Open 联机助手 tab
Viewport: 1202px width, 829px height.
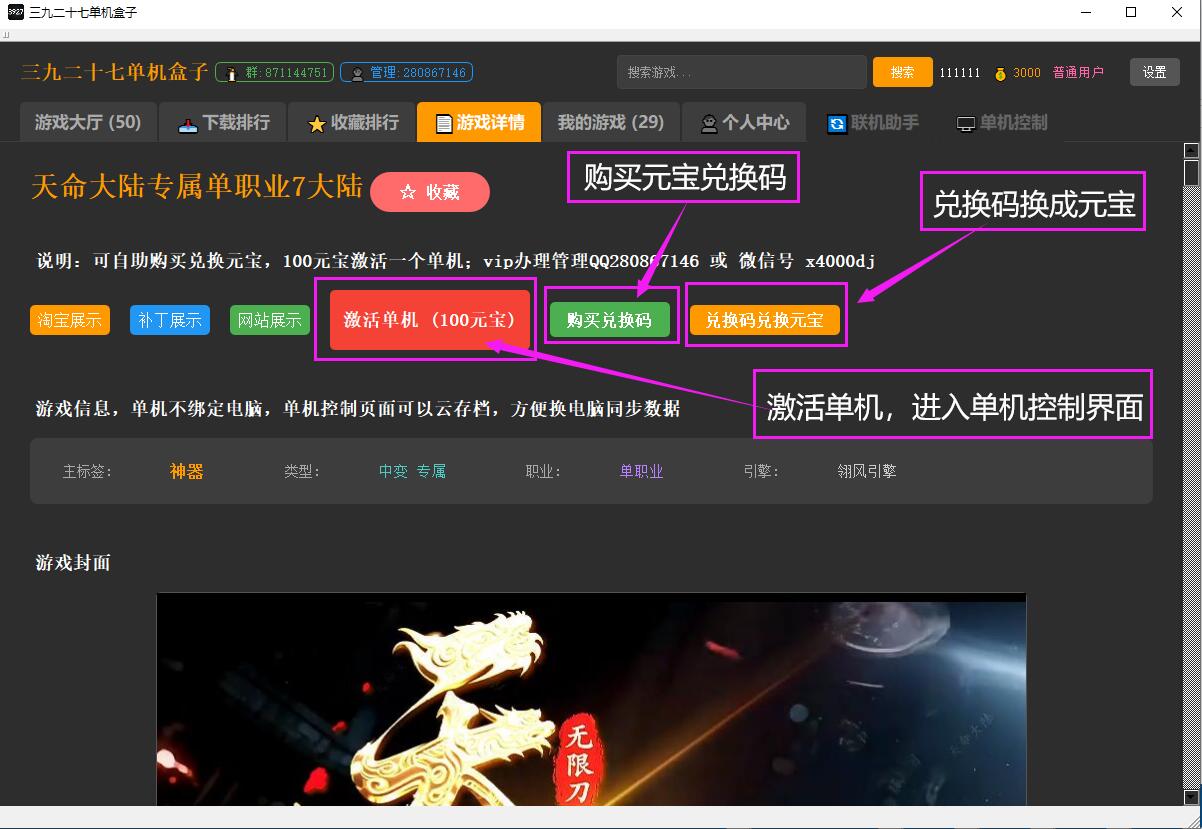(872, 123)
